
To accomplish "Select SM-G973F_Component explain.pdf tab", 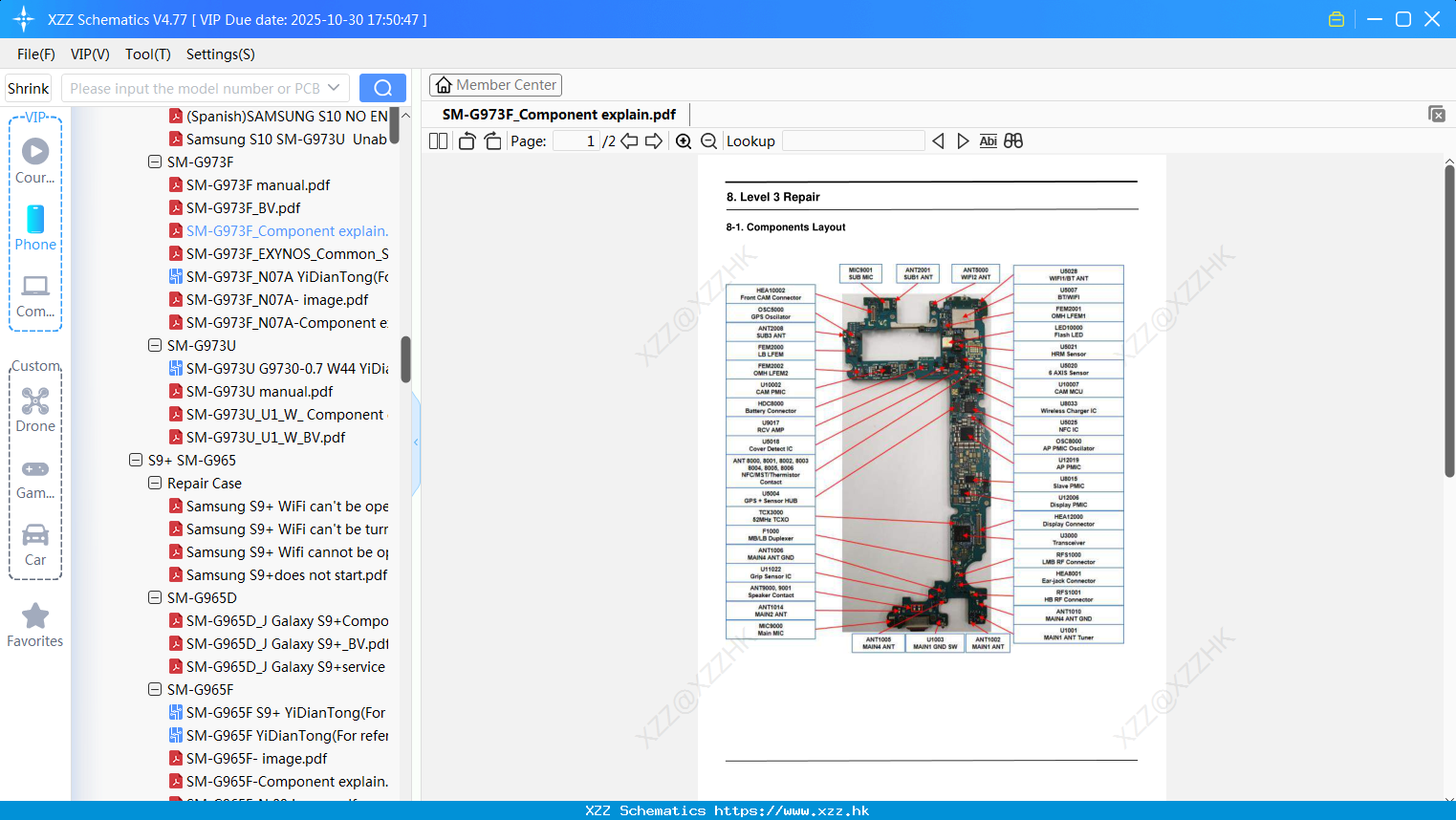I will [x=559, y=115].
